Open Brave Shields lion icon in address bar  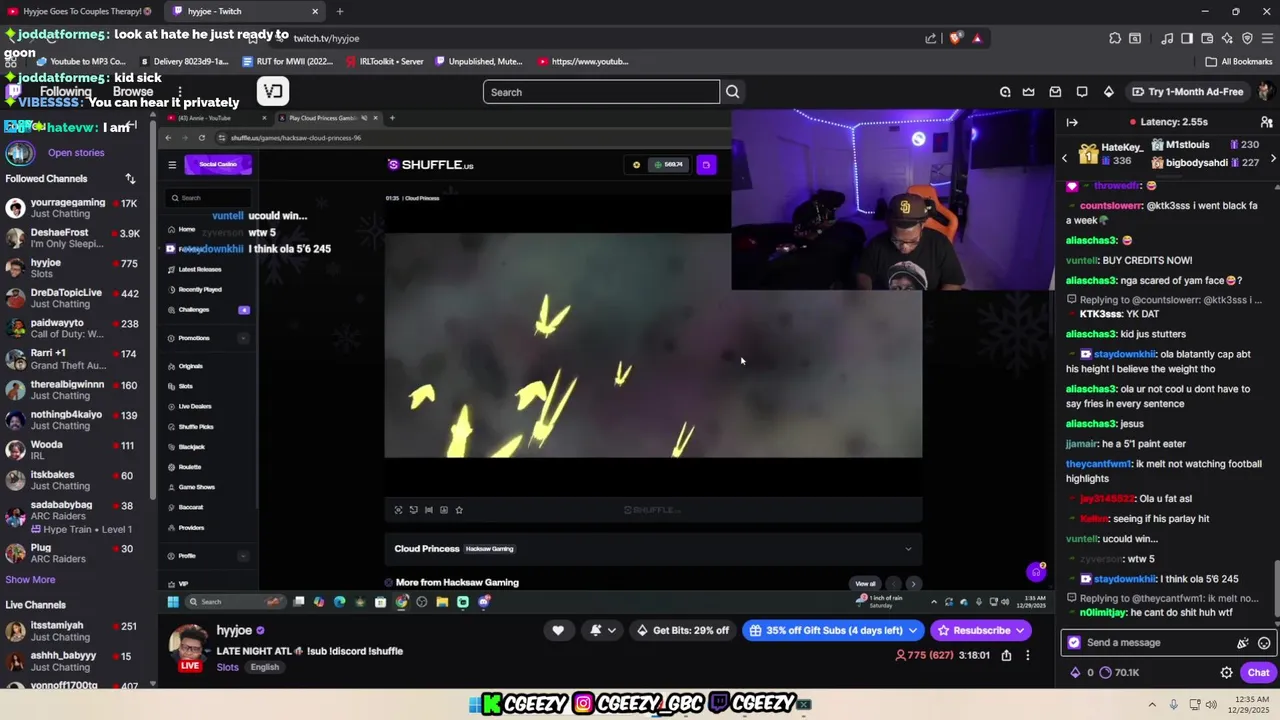tap(956, 38)
